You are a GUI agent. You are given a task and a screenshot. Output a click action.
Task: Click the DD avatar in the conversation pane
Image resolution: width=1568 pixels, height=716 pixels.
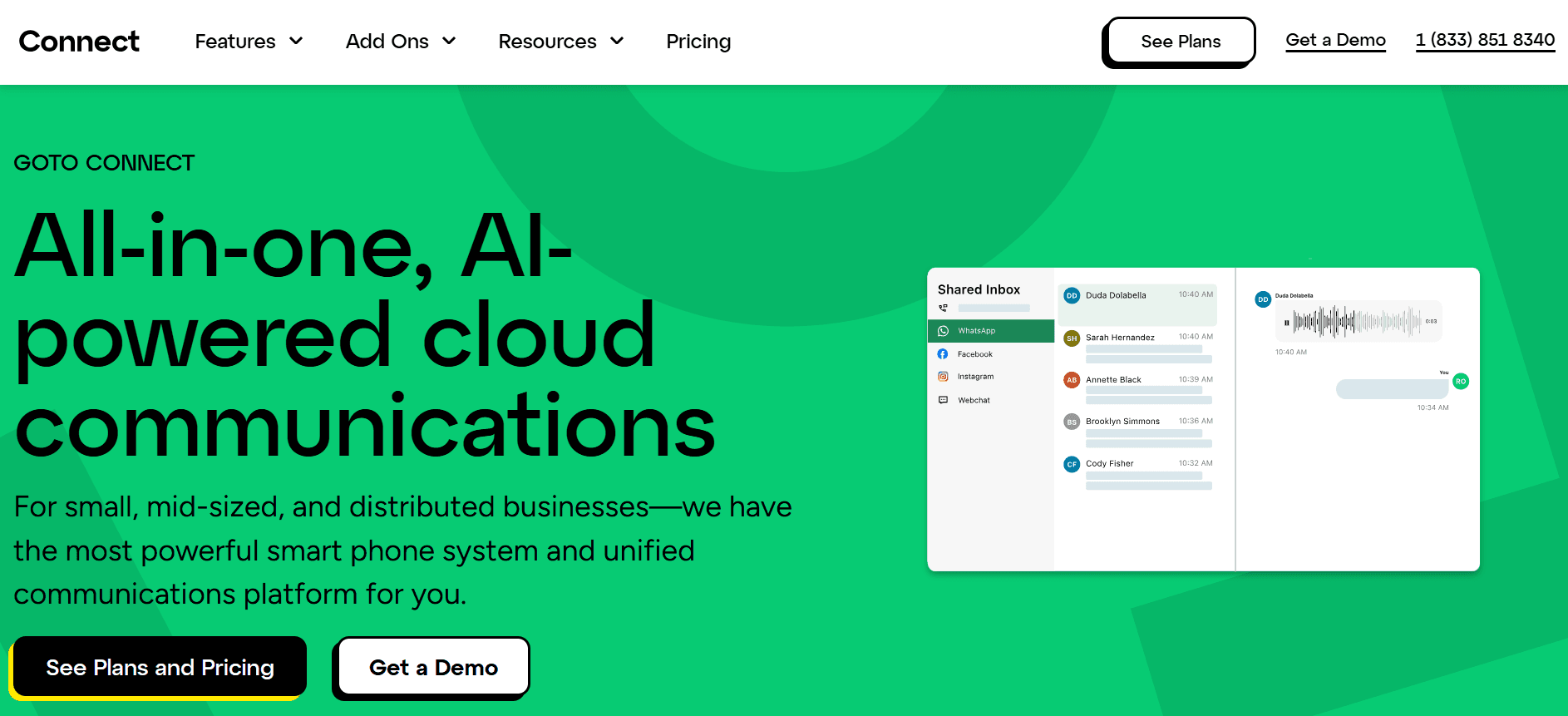pos(1263,299)
